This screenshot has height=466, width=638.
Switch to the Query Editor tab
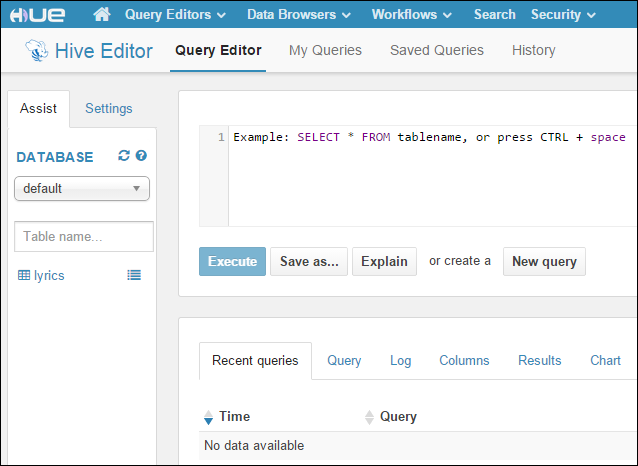point(218,50)
